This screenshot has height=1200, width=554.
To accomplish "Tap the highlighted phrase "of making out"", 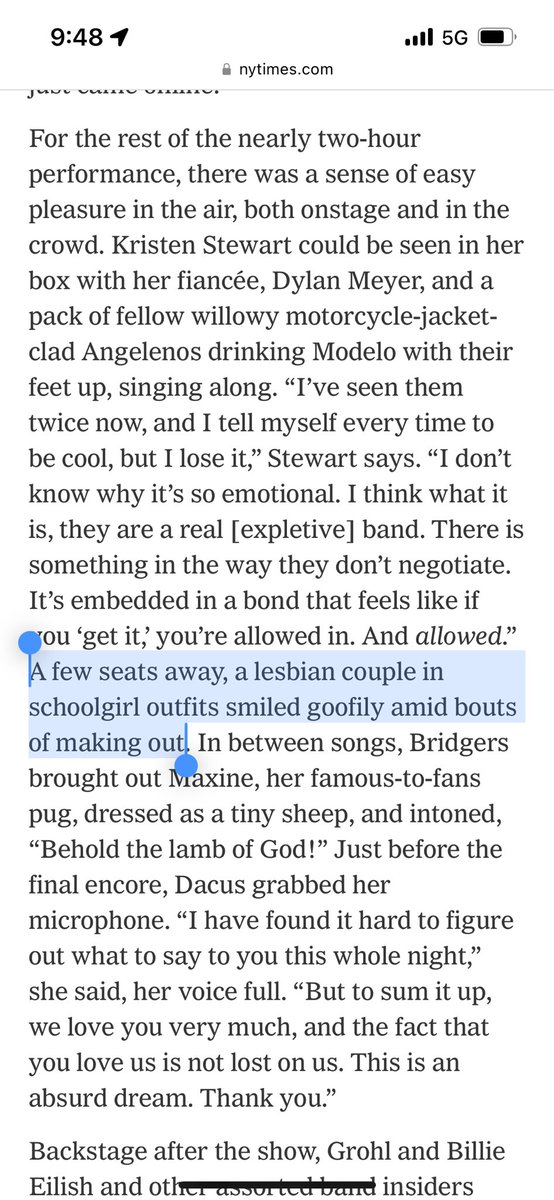I will tap(108, 742).
